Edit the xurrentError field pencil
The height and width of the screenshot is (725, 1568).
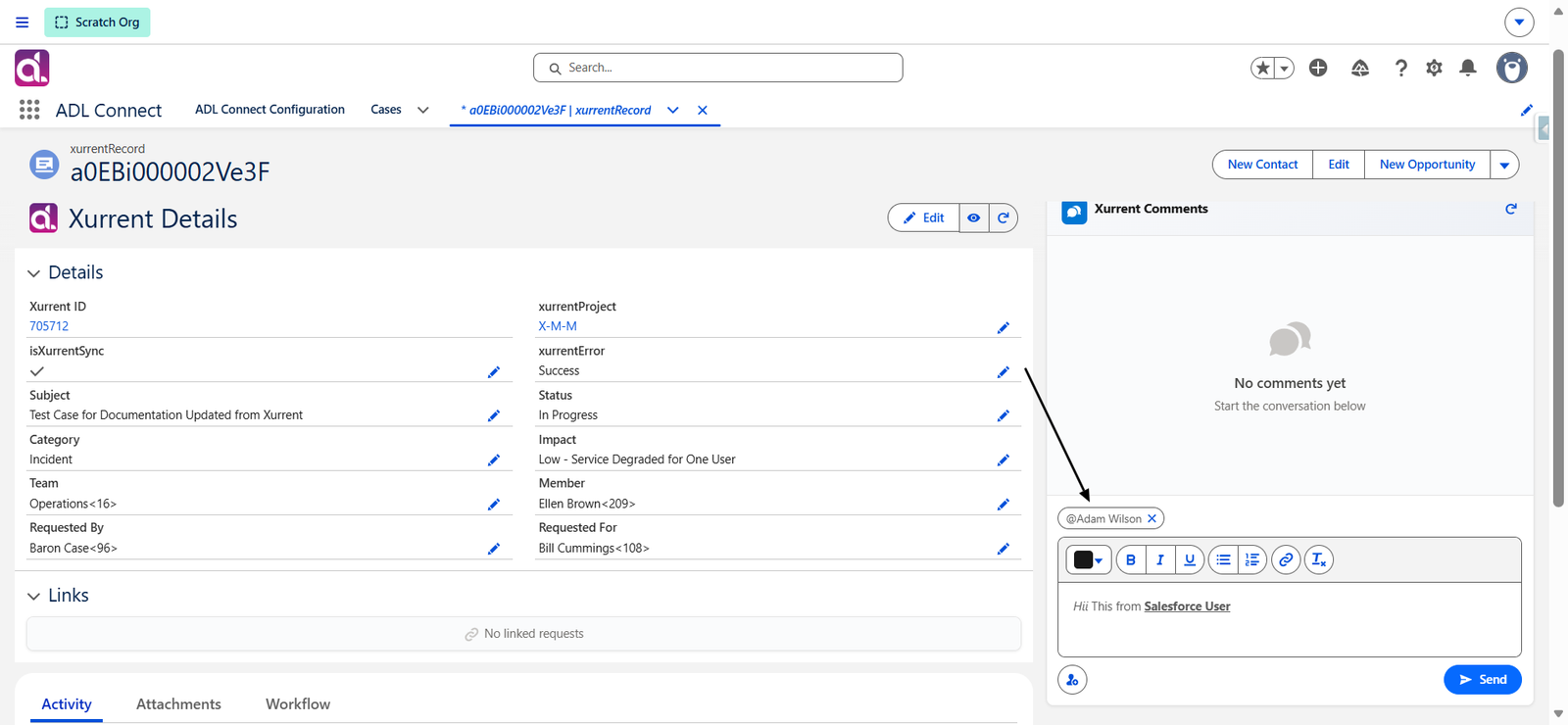(x=1003, y=372)
